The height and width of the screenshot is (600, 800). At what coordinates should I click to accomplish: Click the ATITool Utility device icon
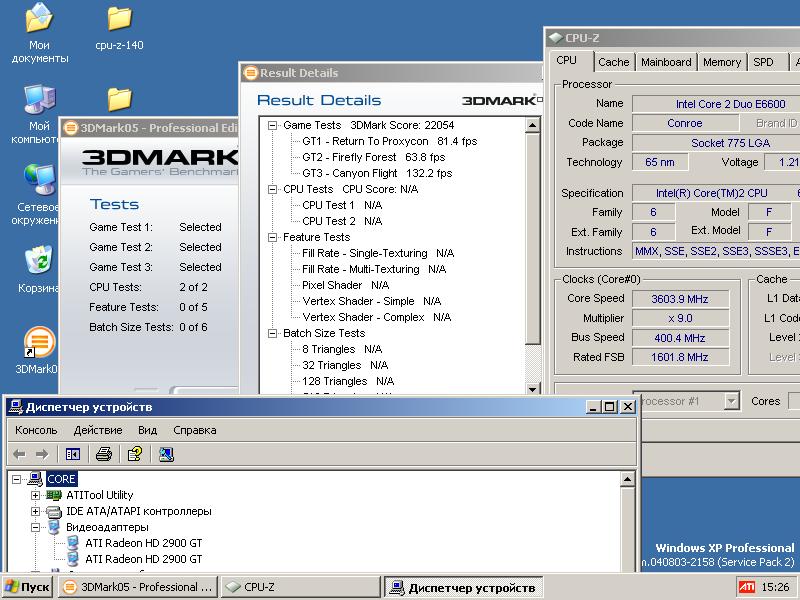(x=54, y=495)
